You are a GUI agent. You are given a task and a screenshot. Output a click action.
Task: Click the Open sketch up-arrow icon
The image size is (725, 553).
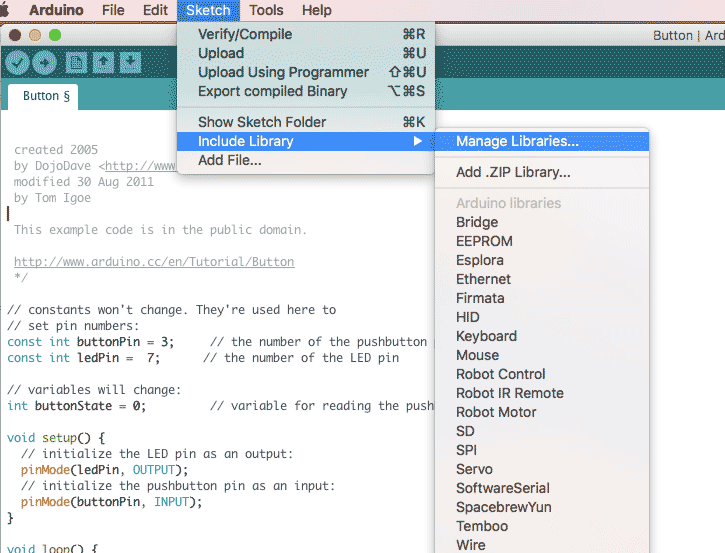[103, 62]
